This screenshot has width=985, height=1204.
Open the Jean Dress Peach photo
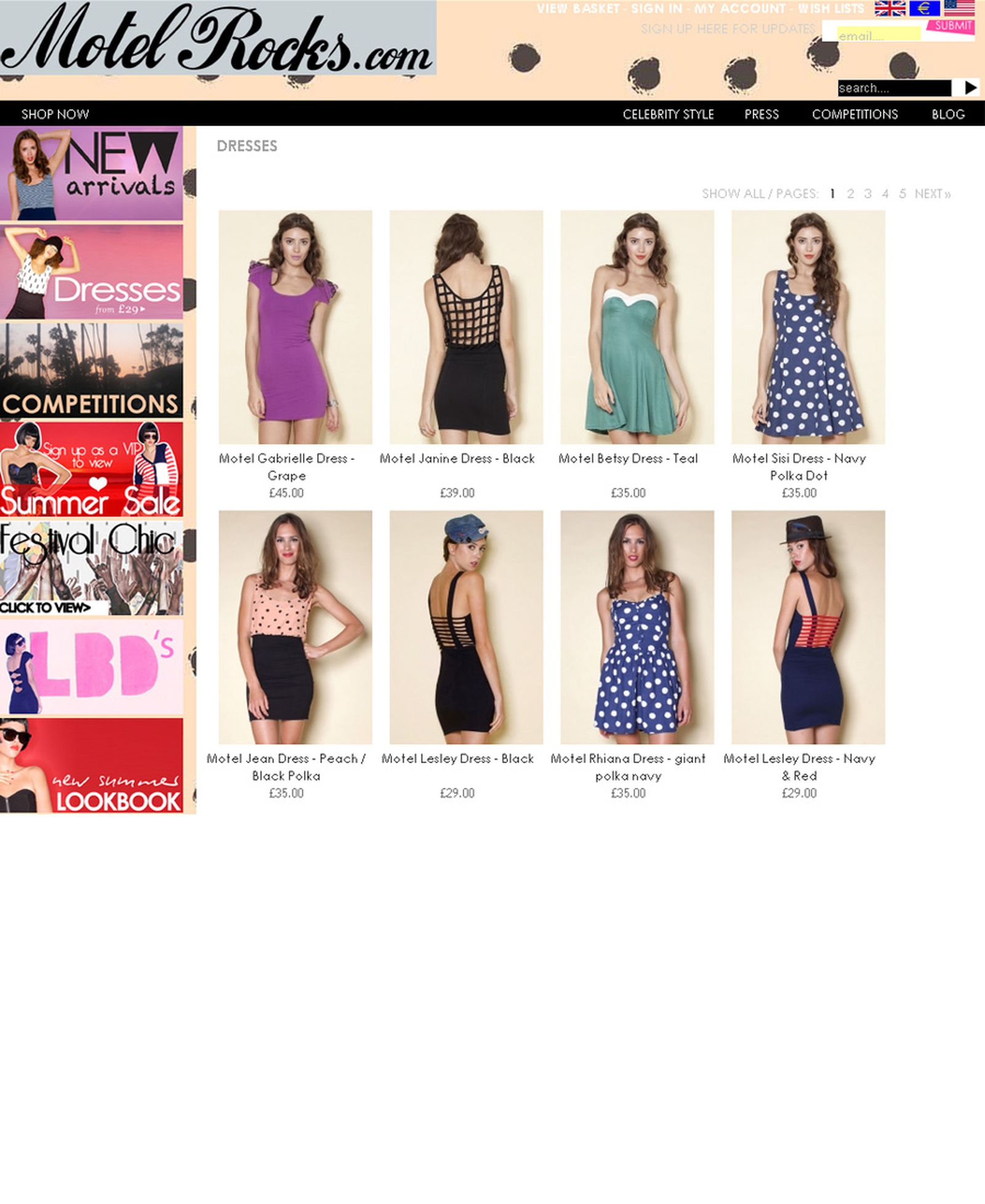(x=295, y=627)
